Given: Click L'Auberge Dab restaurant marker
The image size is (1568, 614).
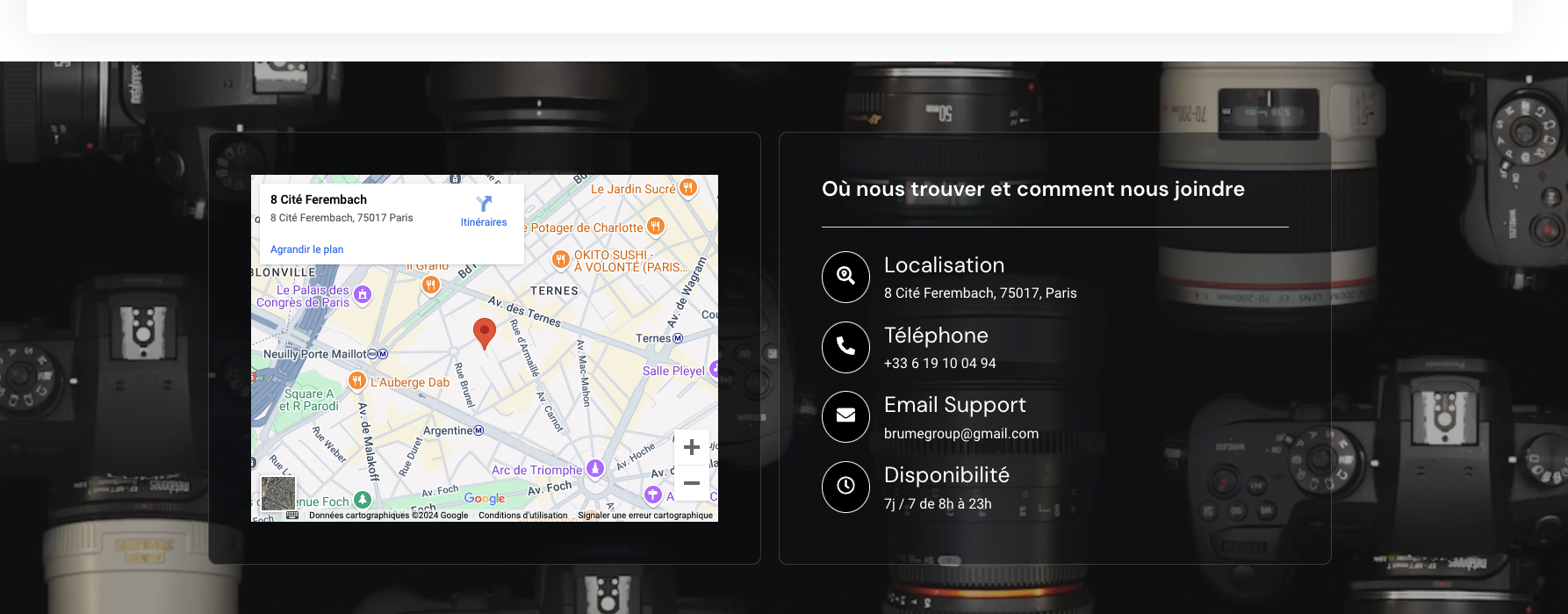Looking at the screenshot, I should pos(356,381).
